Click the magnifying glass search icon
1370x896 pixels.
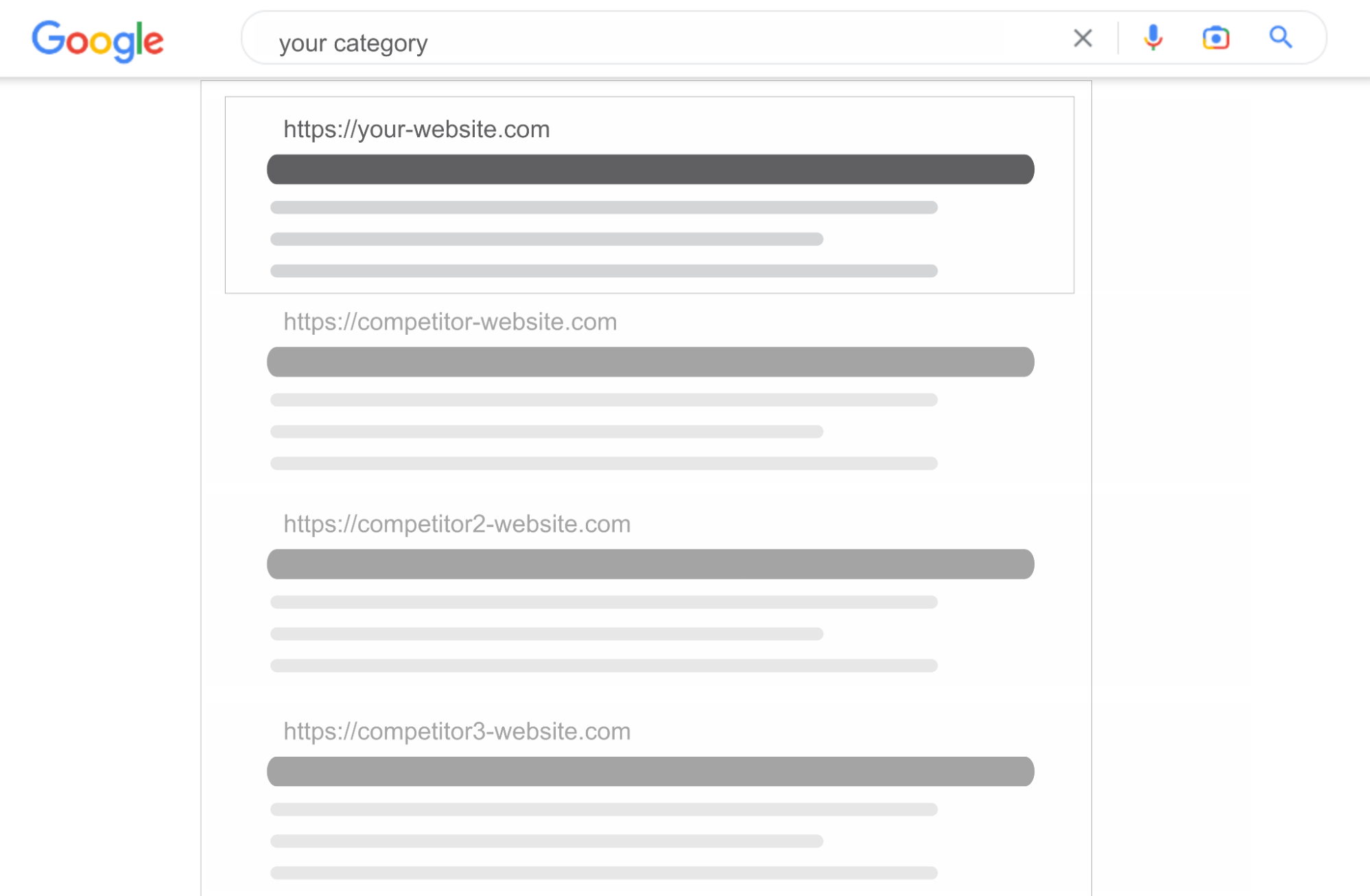pos(1280,37)
